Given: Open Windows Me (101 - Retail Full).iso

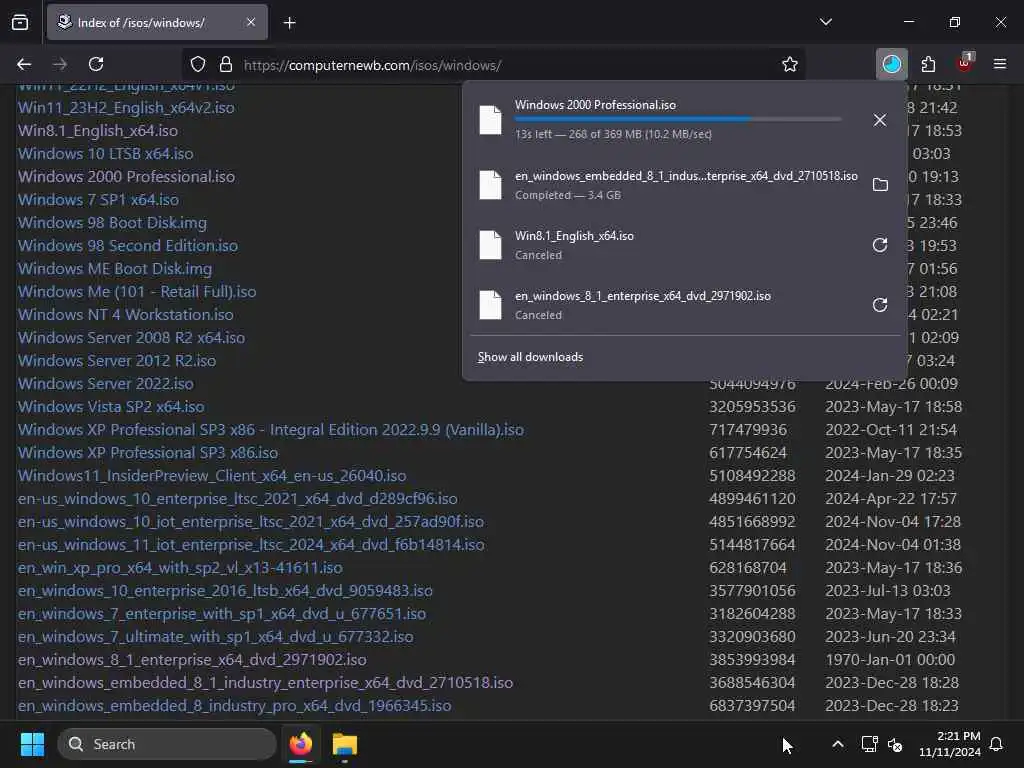Looking at the screenshot, I should (x=137, y=291).
